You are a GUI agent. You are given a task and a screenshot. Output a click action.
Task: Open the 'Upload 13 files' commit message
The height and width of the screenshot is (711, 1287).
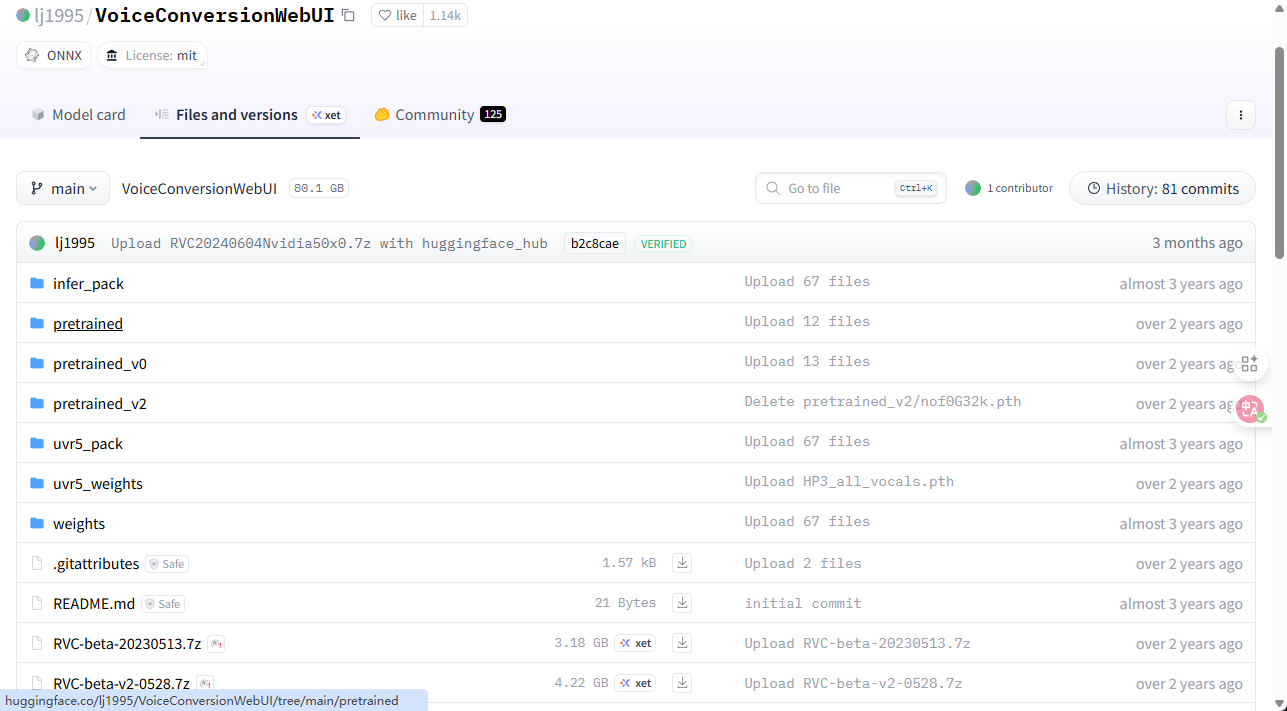(x=807, y=362)
